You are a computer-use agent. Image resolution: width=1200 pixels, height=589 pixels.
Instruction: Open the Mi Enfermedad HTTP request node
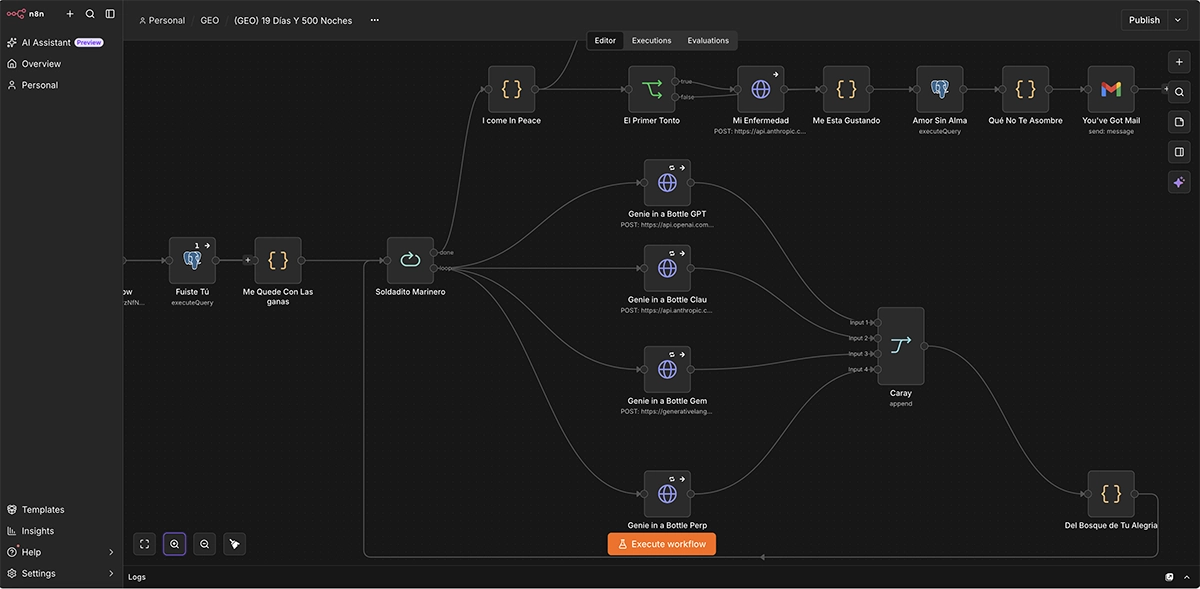click(761, 89)
